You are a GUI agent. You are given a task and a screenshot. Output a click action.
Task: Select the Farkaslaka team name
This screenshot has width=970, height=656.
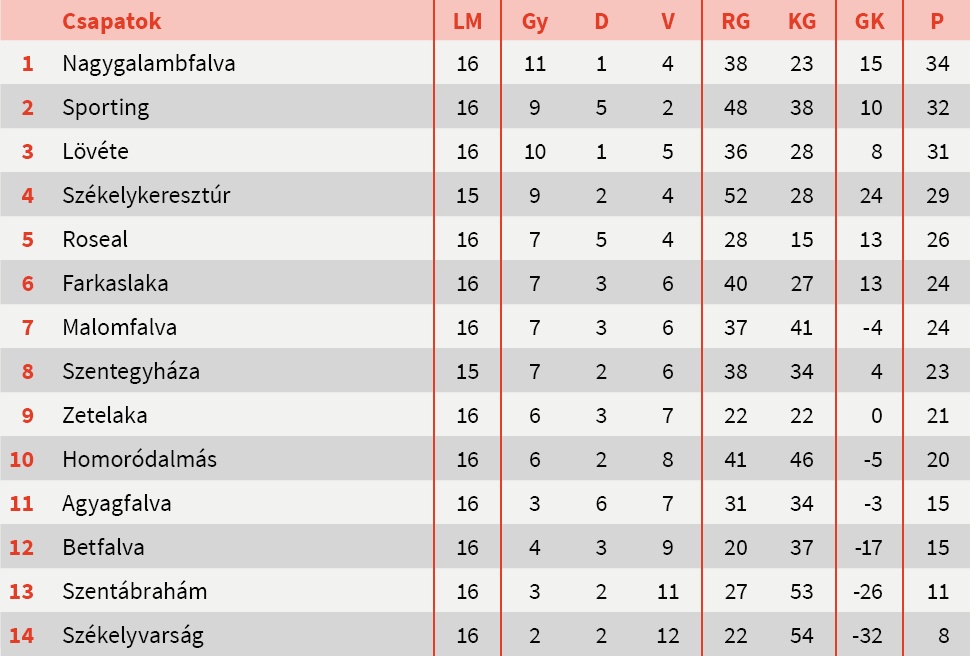point(115,284)
